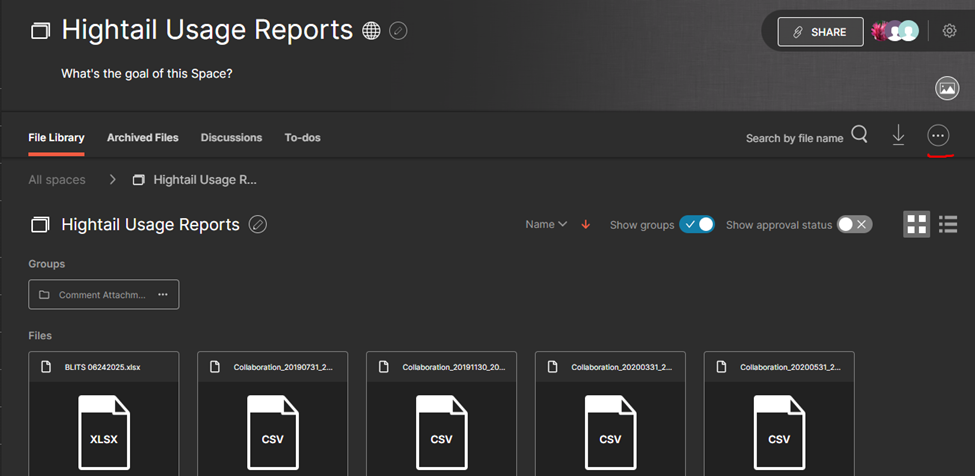Viewport: 975px width, 476px height.
Task: Click the Hightail Usage R... breadcrumb link
Action: click(205, 180)
